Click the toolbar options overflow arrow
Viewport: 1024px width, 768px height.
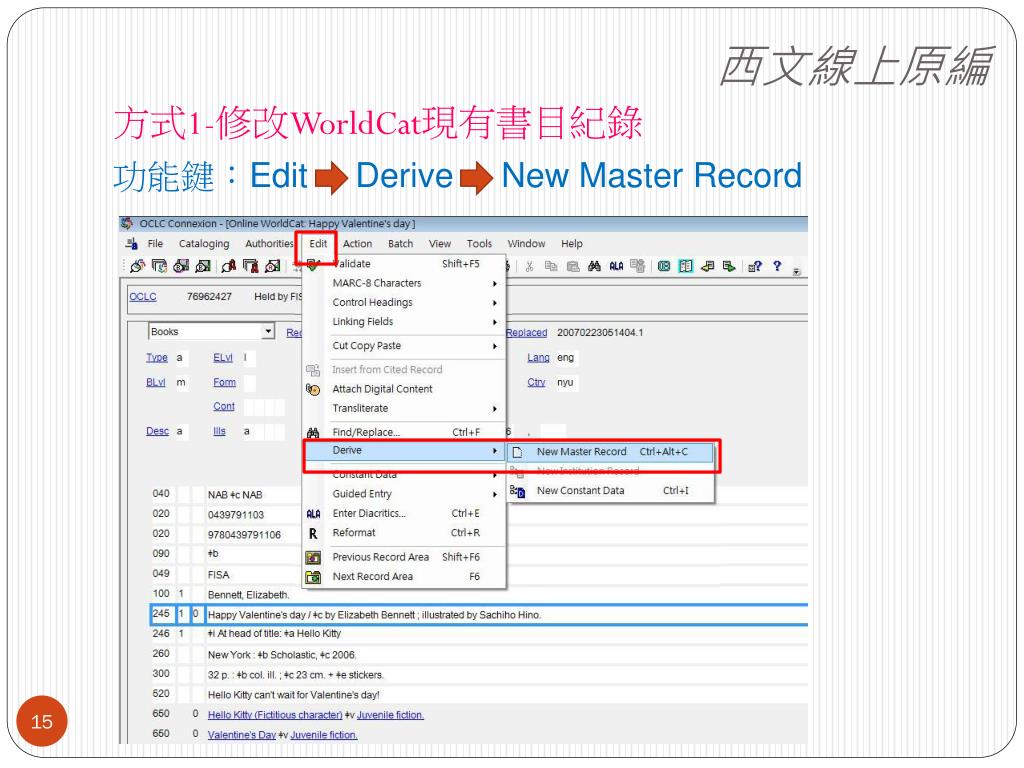click(x=797, y=271)
